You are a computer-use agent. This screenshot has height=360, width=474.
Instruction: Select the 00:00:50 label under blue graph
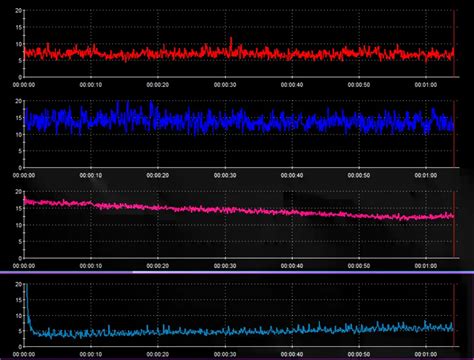(x=359, y=175)
